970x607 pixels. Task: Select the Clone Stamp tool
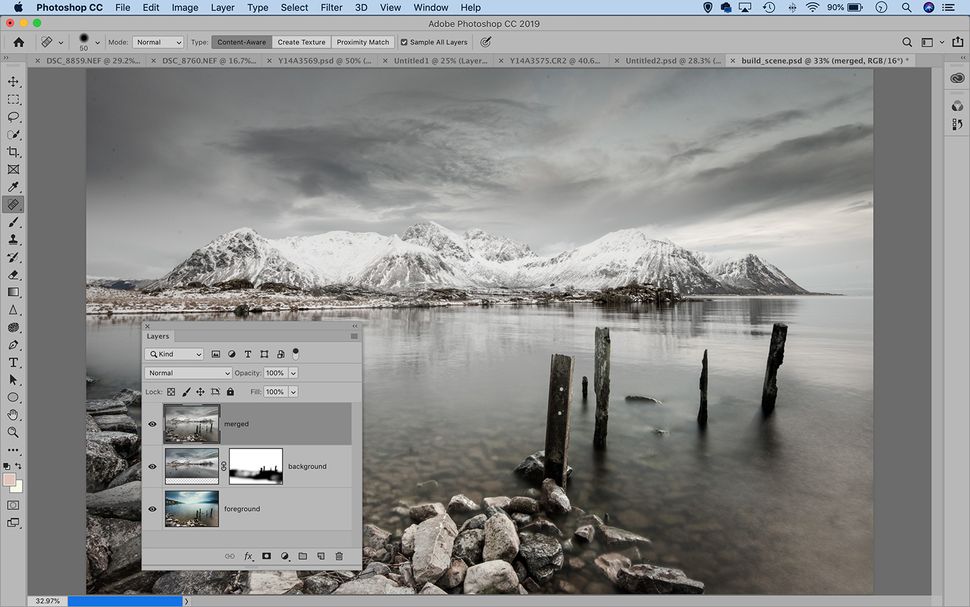(x=13, y=240)
